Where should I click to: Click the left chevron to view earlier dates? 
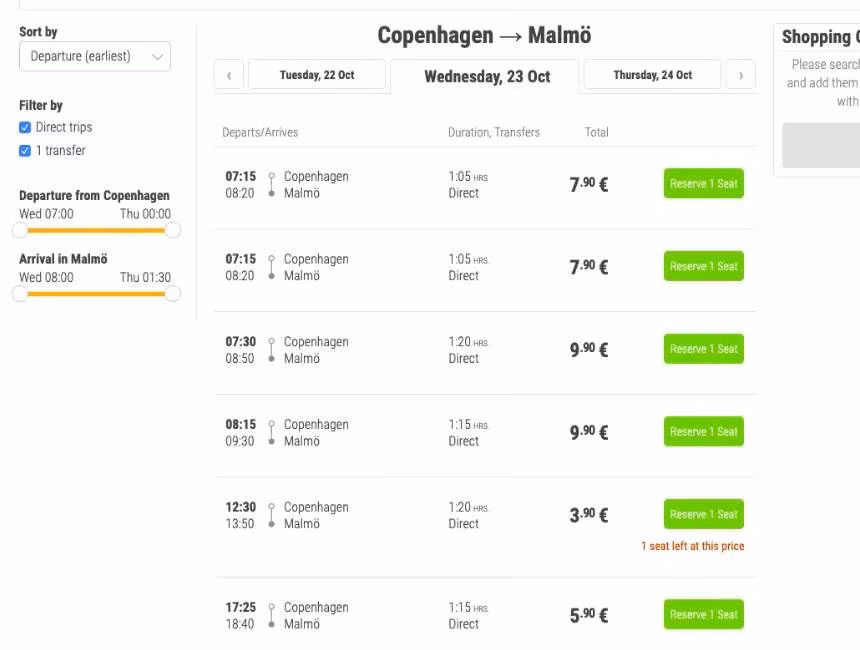pyautogui.click(x=228, y=75)
